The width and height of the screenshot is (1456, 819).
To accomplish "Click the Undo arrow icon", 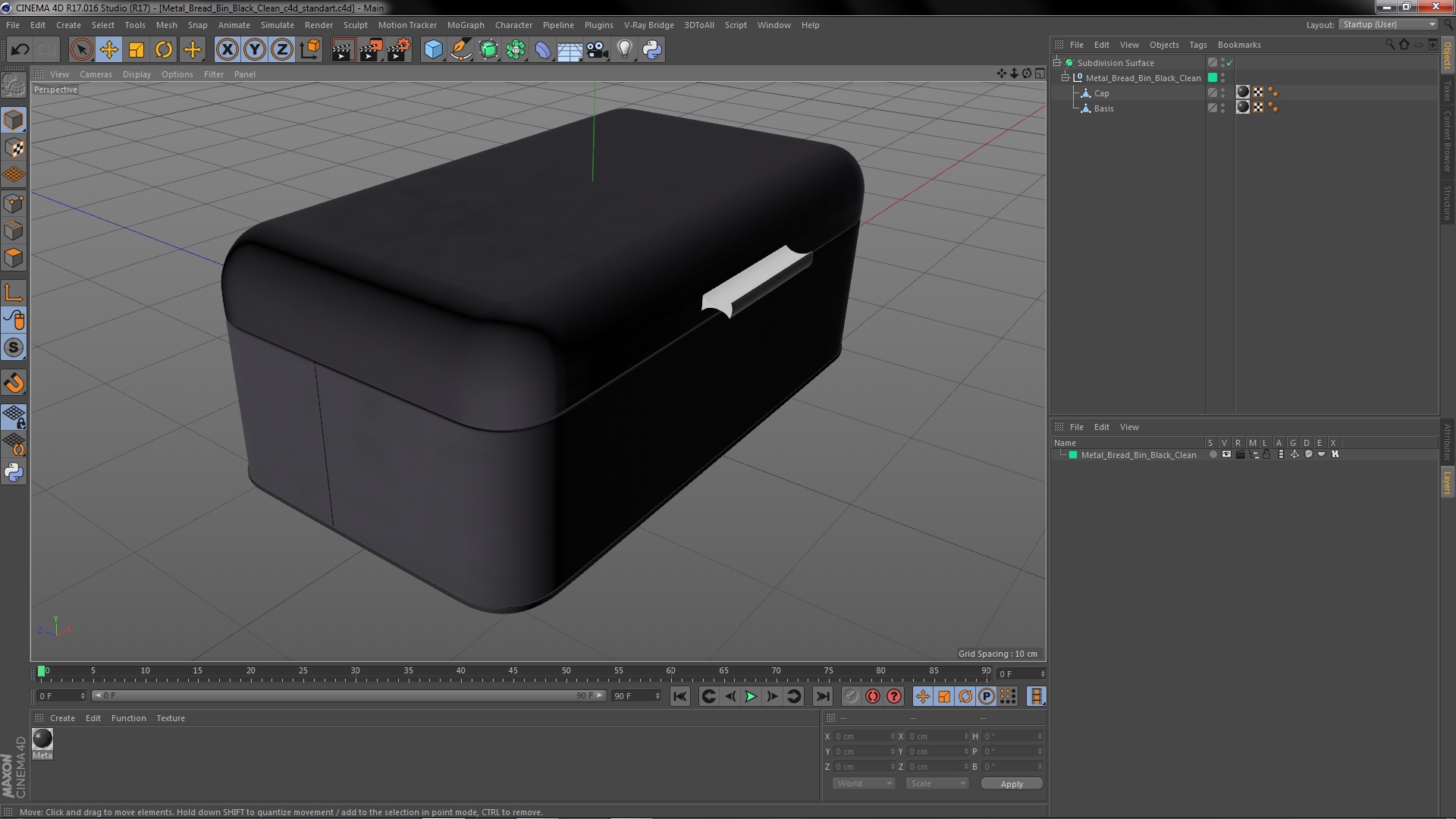I will 20,50.
